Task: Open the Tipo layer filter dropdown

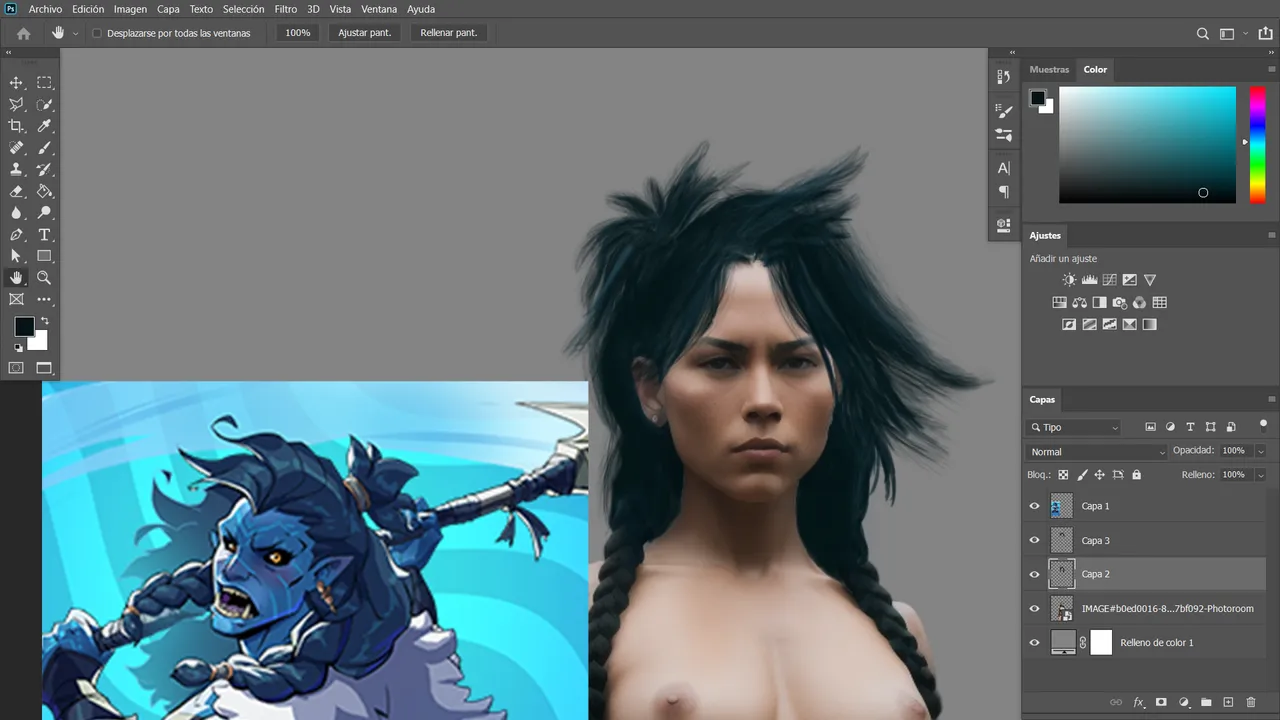Action: (x=1074, y=427)
